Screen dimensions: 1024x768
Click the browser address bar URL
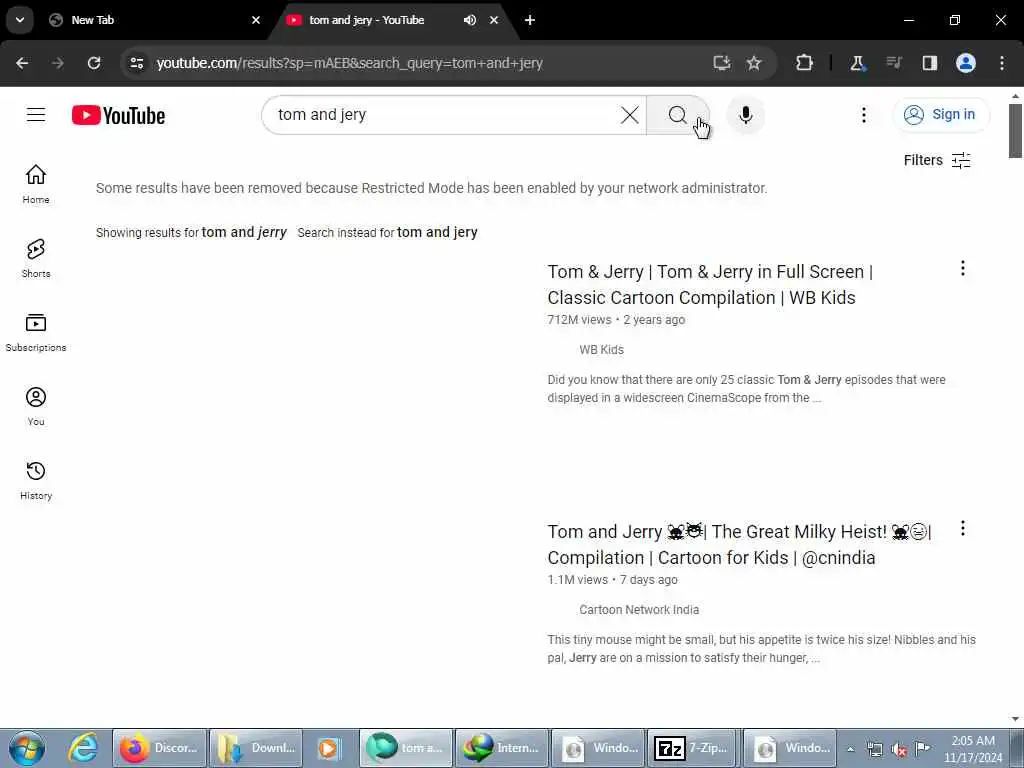349,63
